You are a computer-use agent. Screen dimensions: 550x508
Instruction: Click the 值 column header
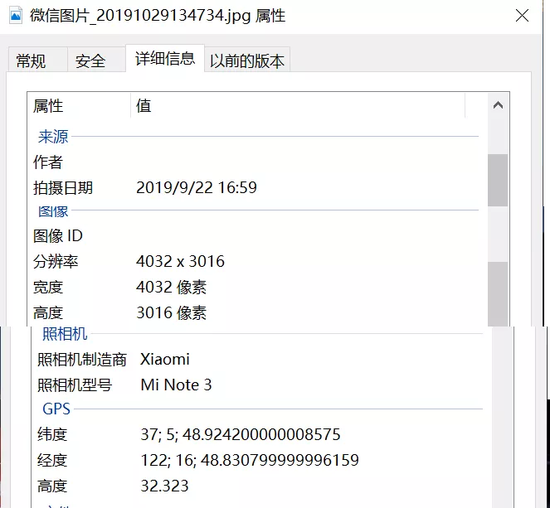pos(298,106)
